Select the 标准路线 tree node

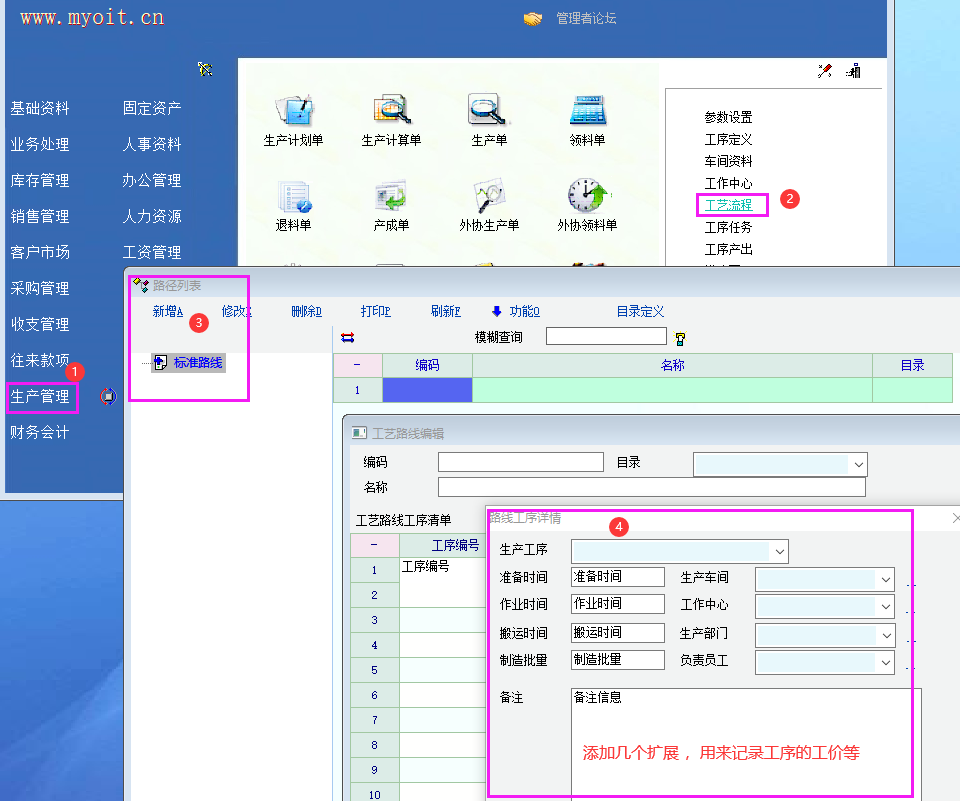(x=197, y=363)
